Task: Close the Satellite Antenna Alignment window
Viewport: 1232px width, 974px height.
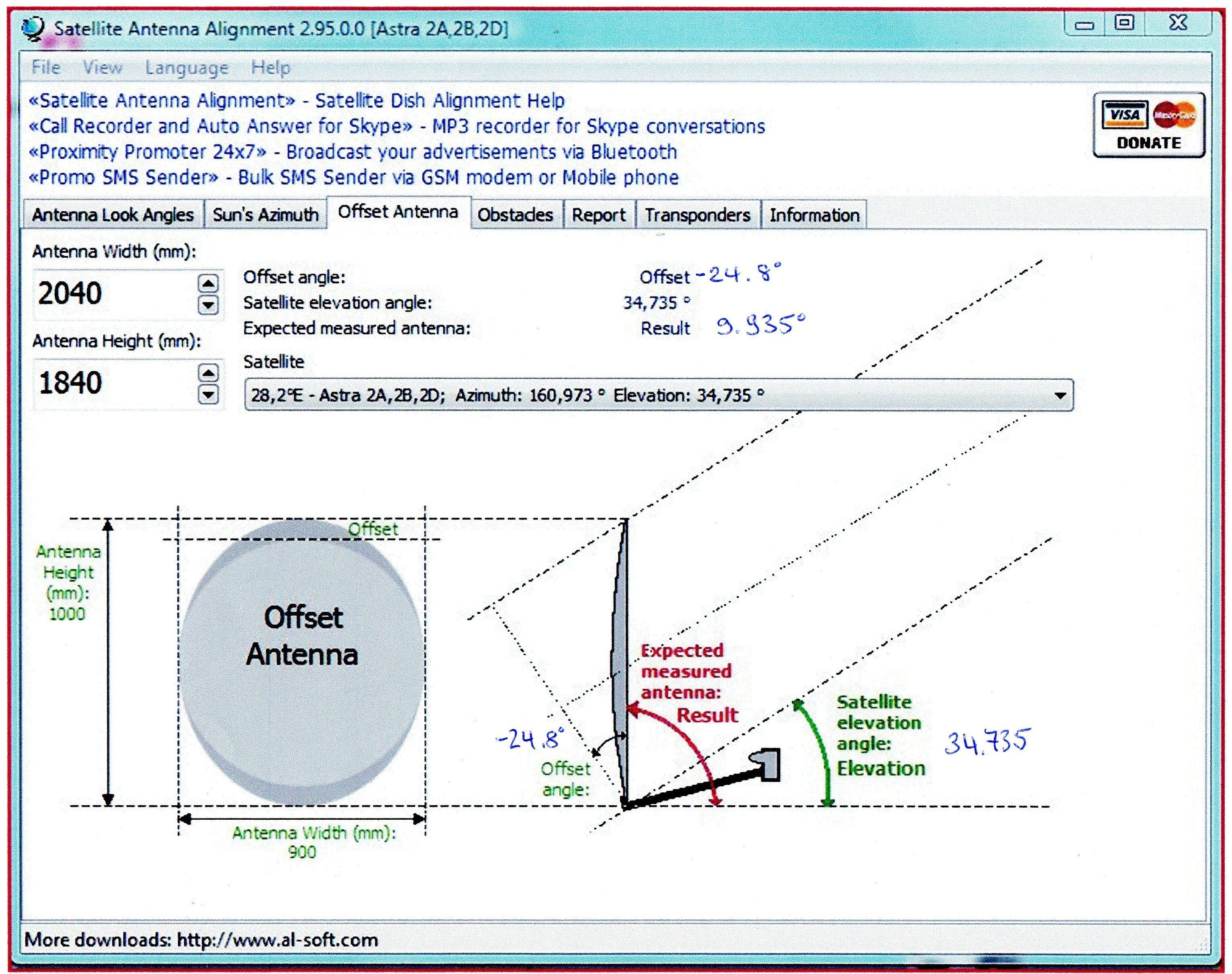Action: (1179, 23)
